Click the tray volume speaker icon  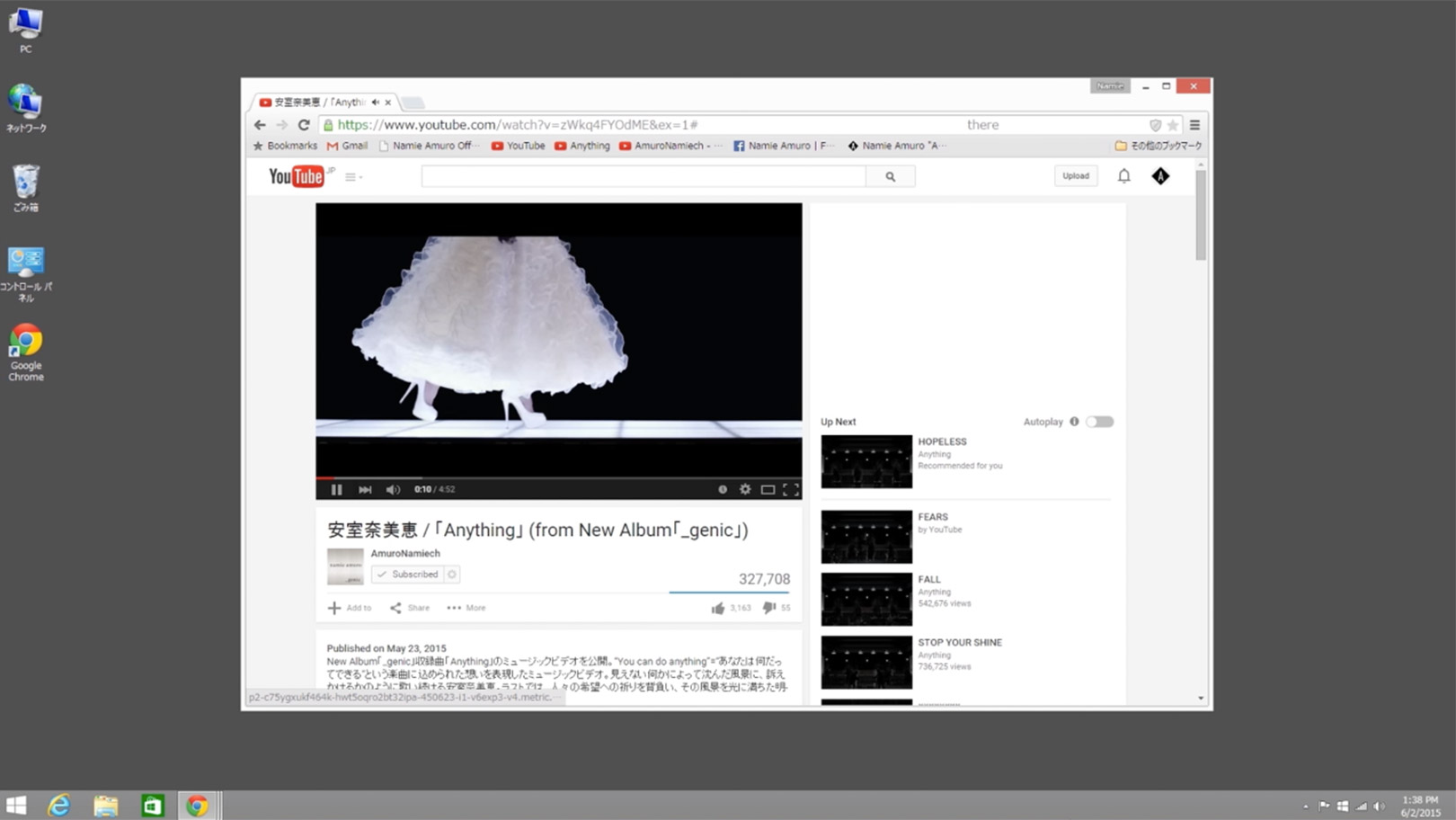click(1380, 806)
